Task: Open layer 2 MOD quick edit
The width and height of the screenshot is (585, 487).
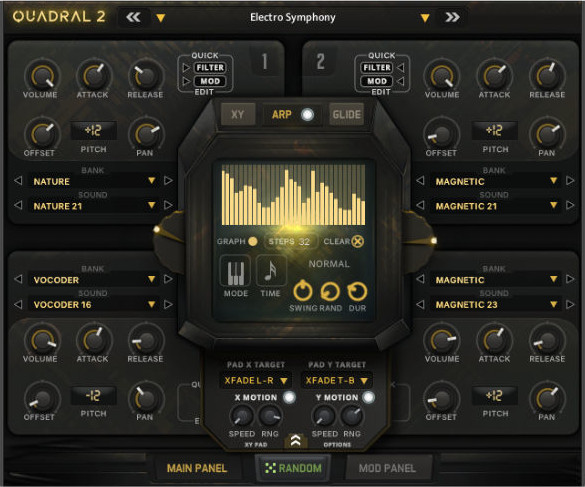Action: [x=377, y=81]
